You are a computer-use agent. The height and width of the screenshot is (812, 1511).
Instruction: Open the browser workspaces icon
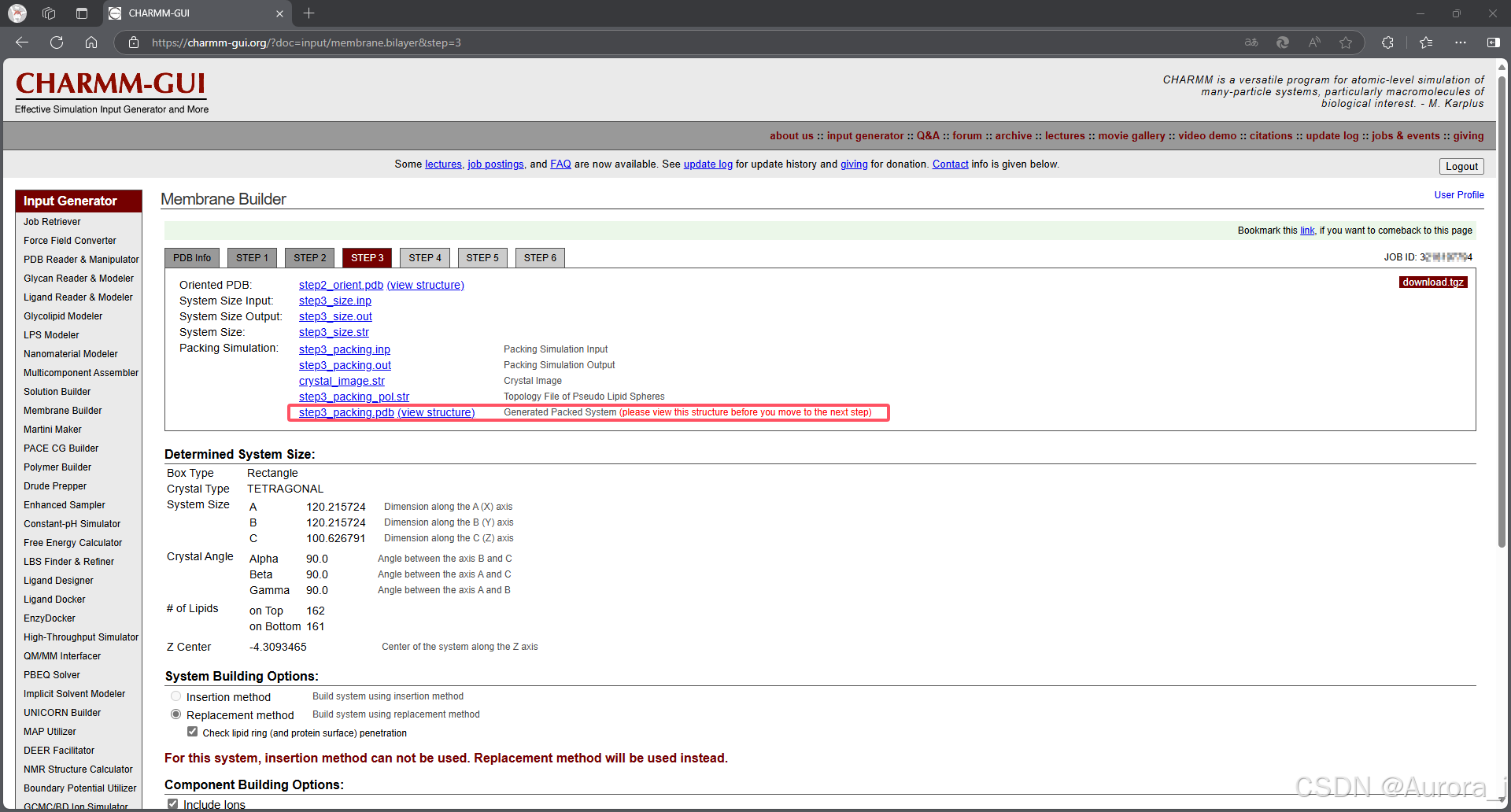click(x=49, y=13)
